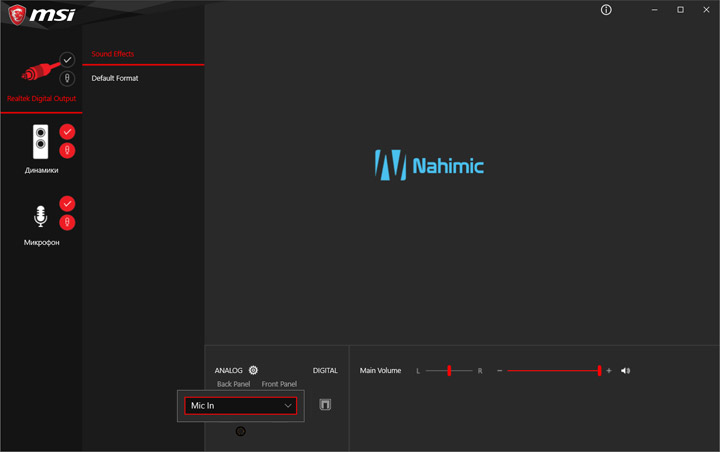Screen dimensions: 720x452
Task: Click the ANALOG label
Action: point(228,370)
